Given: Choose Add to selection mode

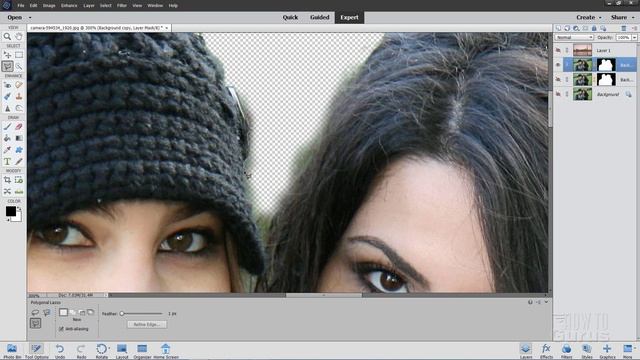Looking at the screenshot, I should pos(73,312).
